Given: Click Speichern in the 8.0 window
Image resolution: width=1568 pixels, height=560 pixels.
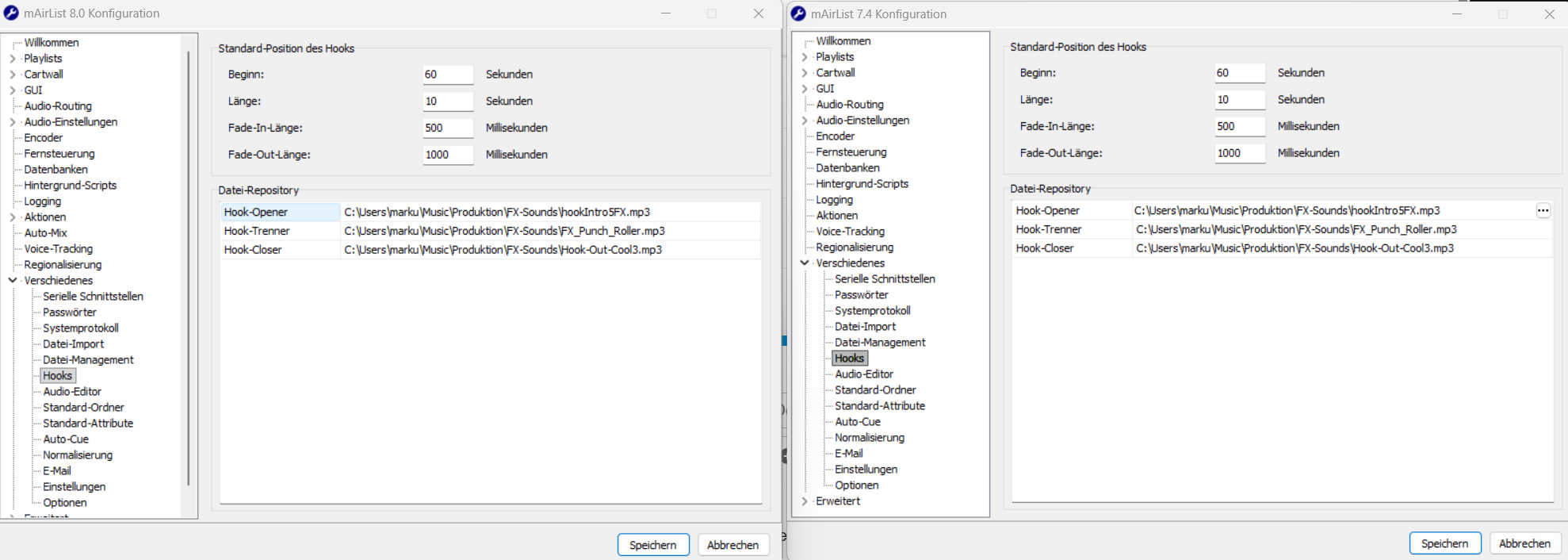Looking at the screenshot, I should click(652, 545).
